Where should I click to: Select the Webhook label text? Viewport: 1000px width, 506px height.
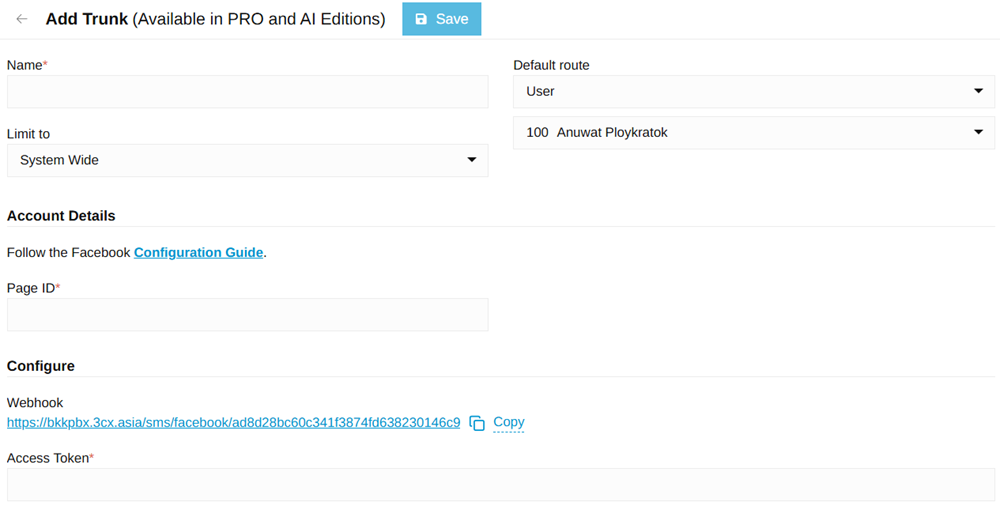[x=35, y=403]
